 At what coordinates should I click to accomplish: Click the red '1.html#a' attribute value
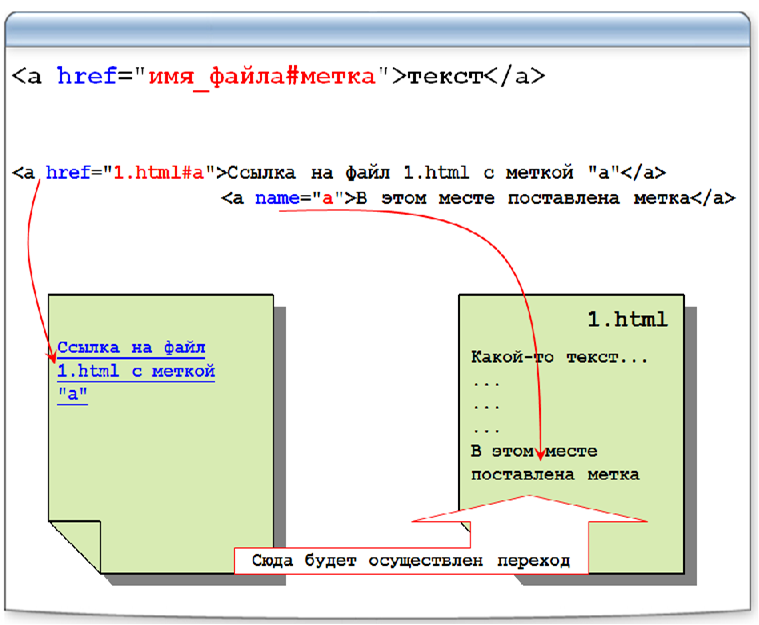159,172
